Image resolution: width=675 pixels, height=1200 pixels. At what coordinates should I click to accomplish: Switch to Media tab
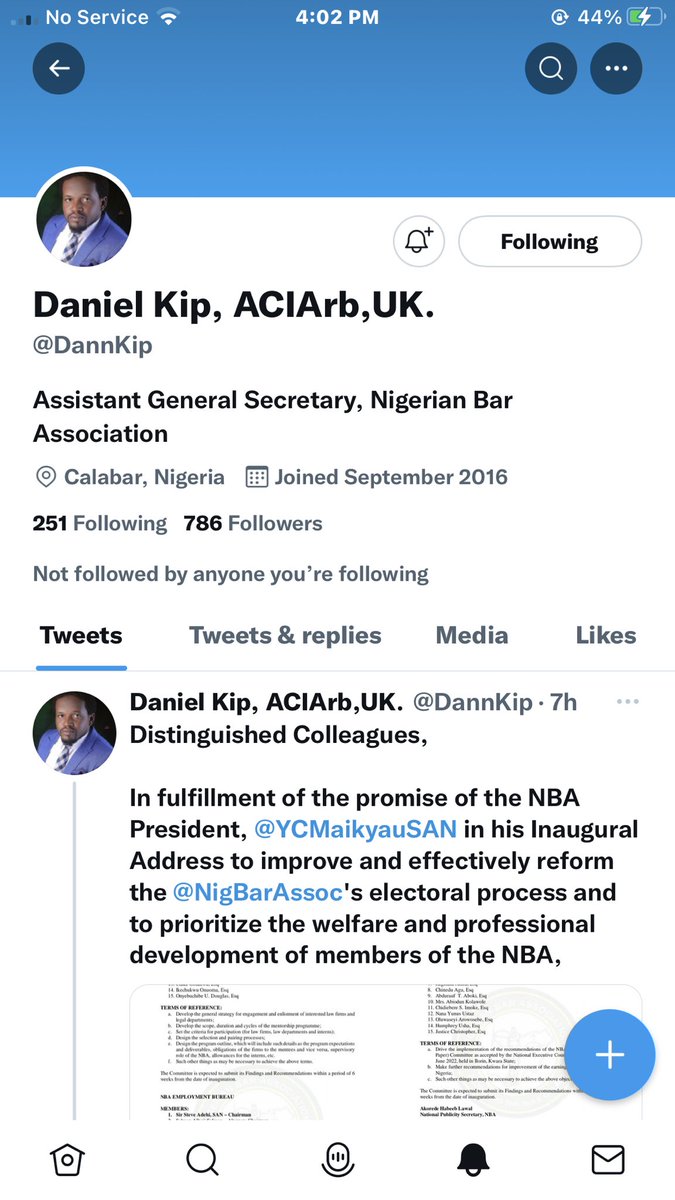(472, 636)
